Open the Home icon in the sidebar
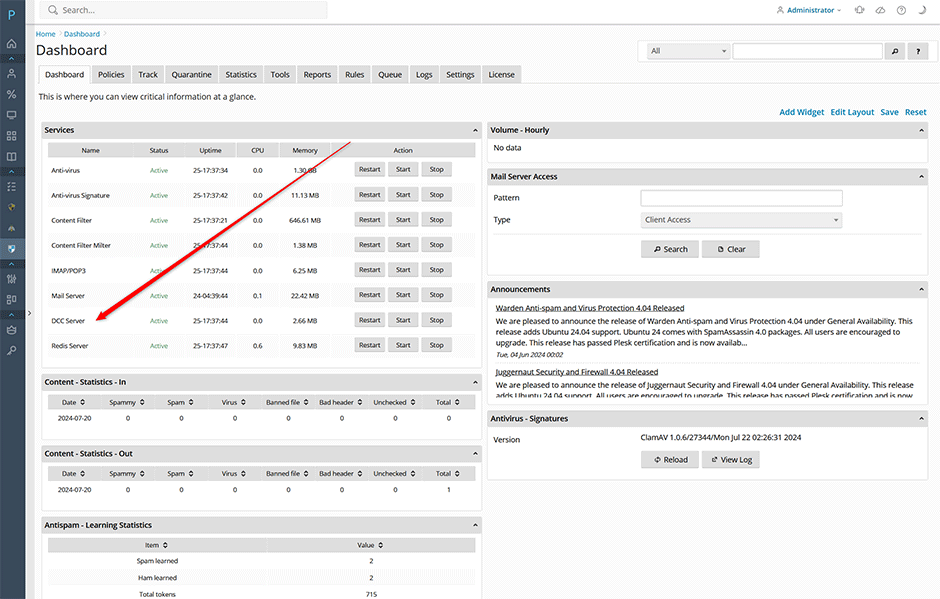This screenshot has width=940, height=599. tap(11, 44)
